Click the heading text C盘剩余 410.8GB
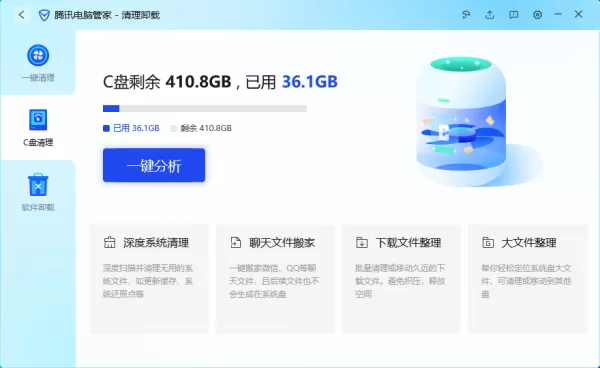This screenshot has height=368, width=600. (x=167, y=82)
